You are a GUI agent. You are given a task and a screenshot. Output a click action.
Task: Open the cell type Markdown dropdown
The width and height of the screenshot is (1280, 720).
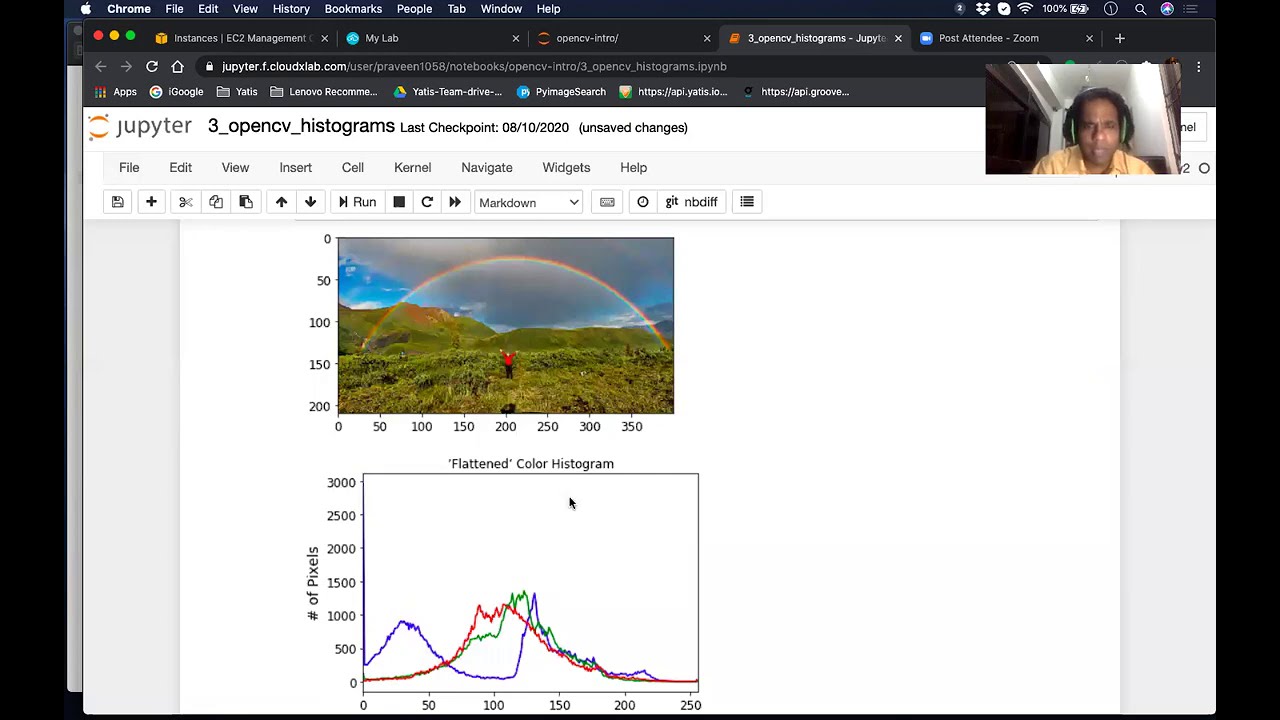[528, 202]
